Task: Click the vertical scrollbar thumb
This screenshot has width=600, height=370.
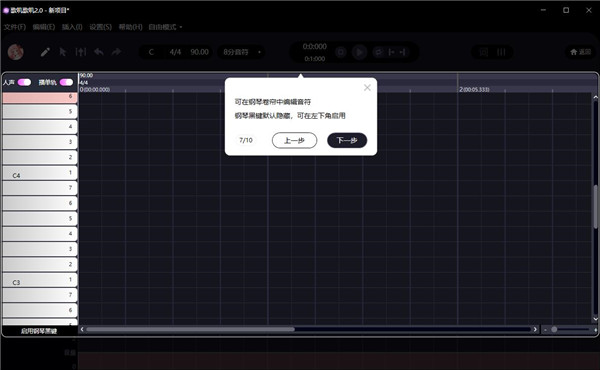Action: tap(596, 207)
